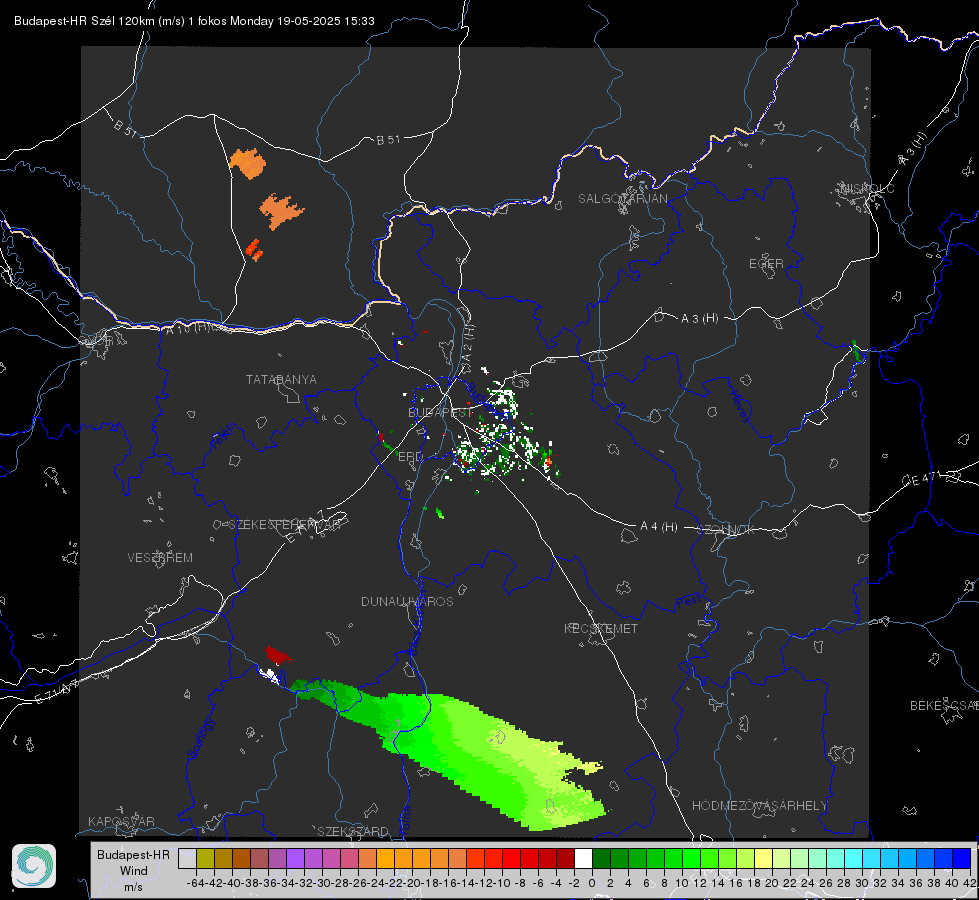Click the BUDAPEST city label
979x900 pixels.
pos(440,413)
